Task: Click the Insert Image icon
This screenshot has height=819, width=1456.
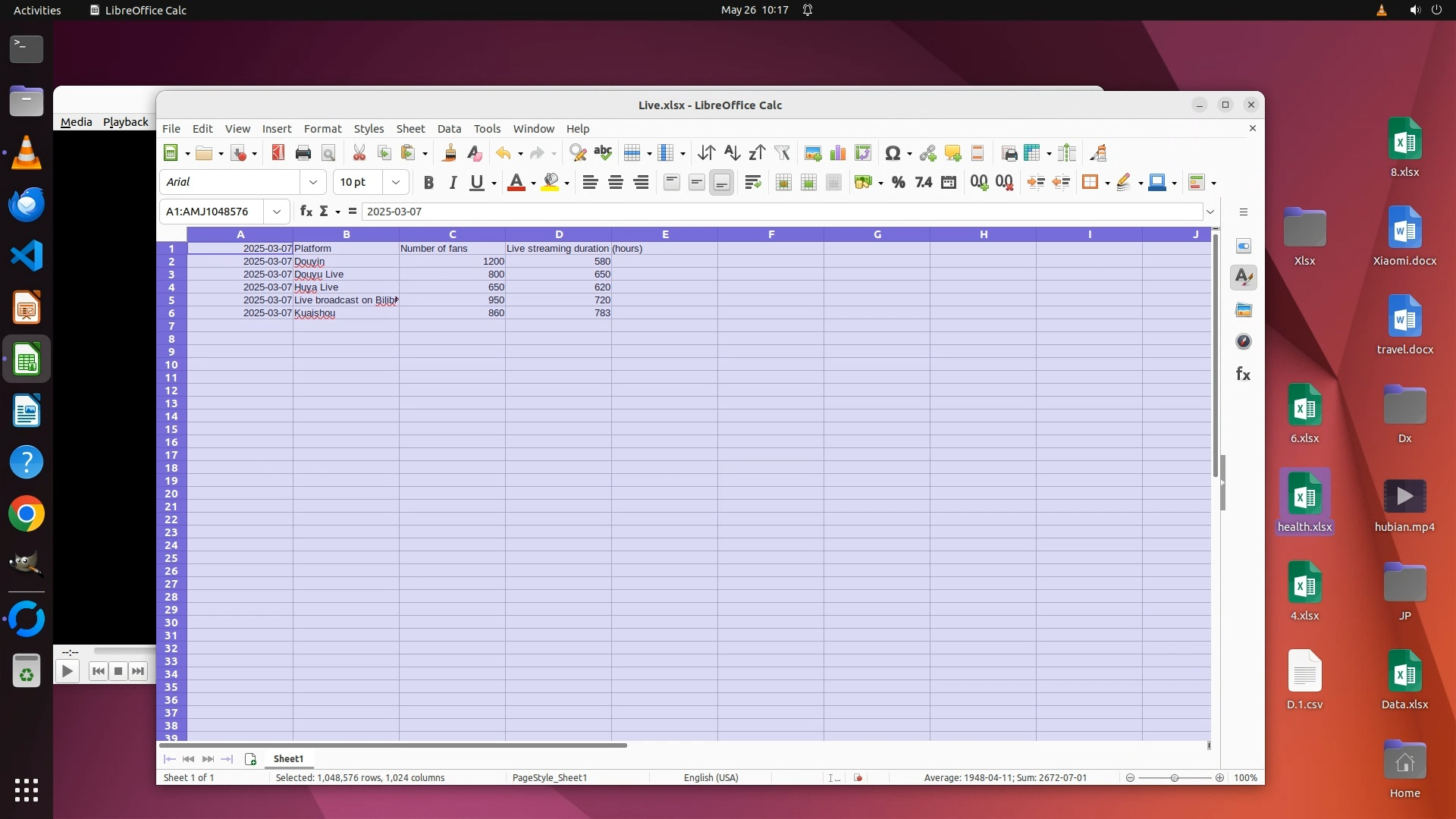Action: point(813,153)
